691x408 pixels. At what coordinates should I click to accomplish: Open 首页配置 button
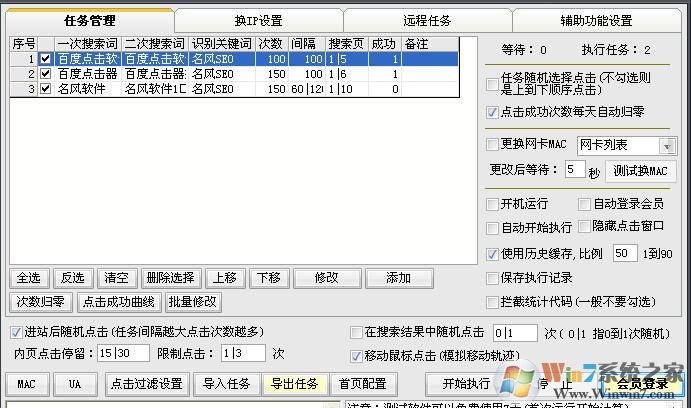point(363,384)
